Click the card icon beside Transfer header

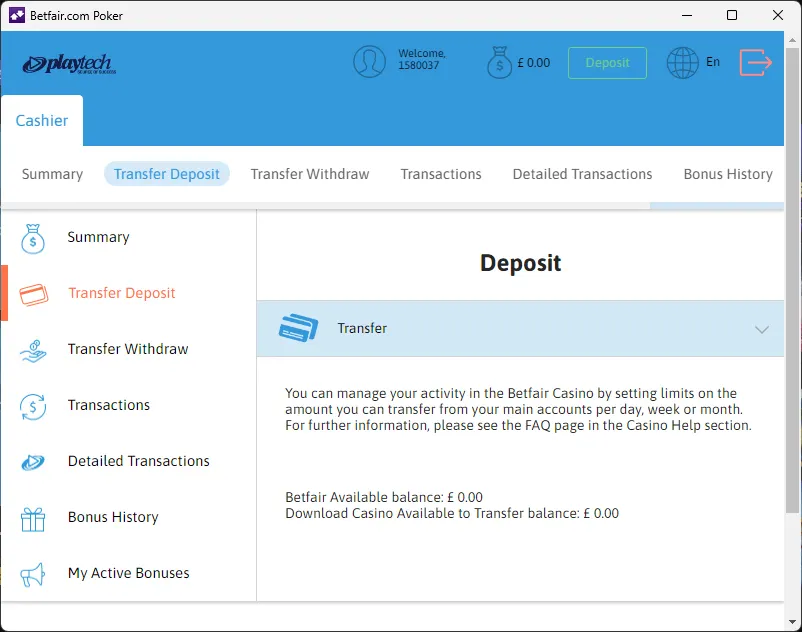[x=297, y=328]
